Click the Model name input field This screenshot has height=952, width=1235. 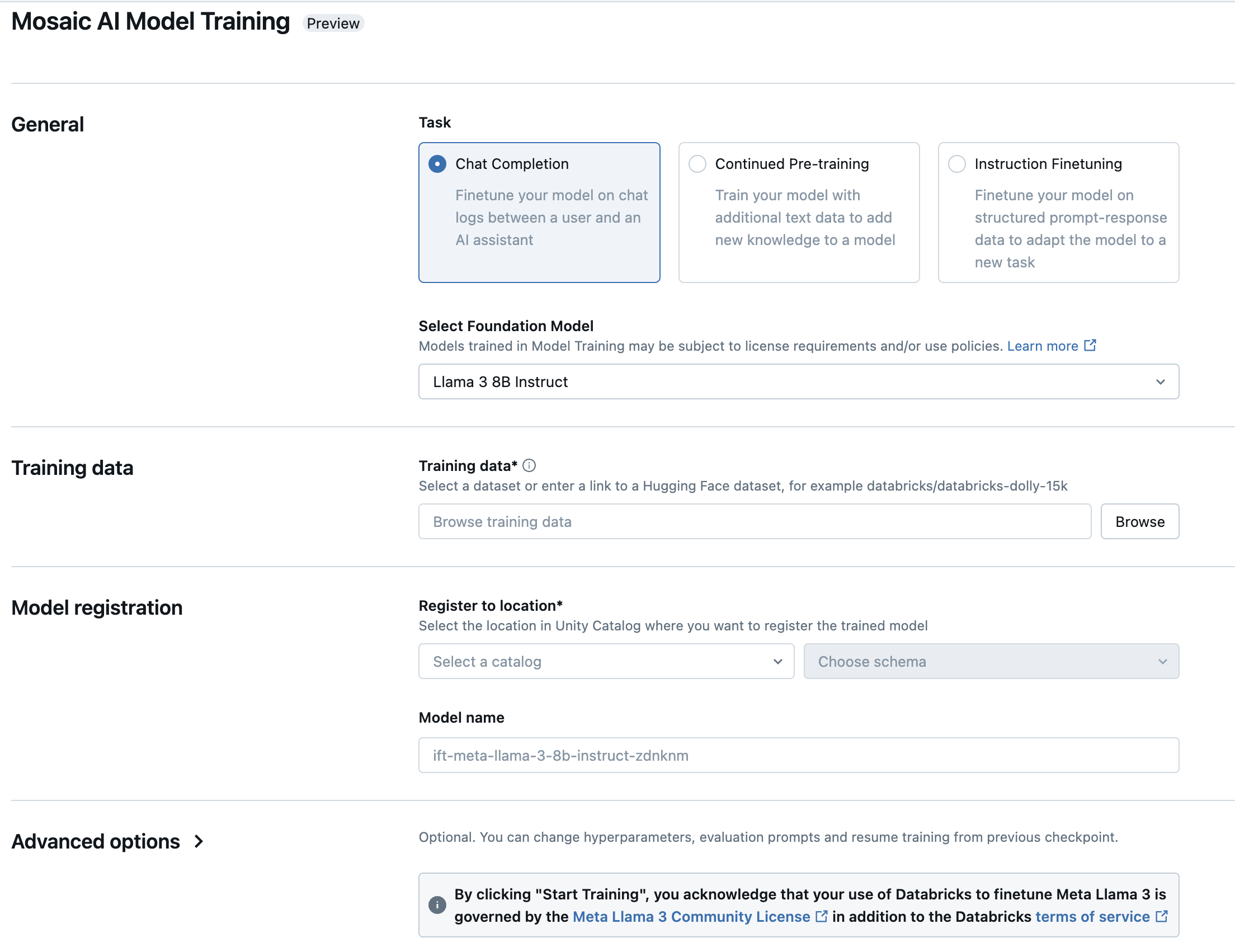click(x=799, y=755)
